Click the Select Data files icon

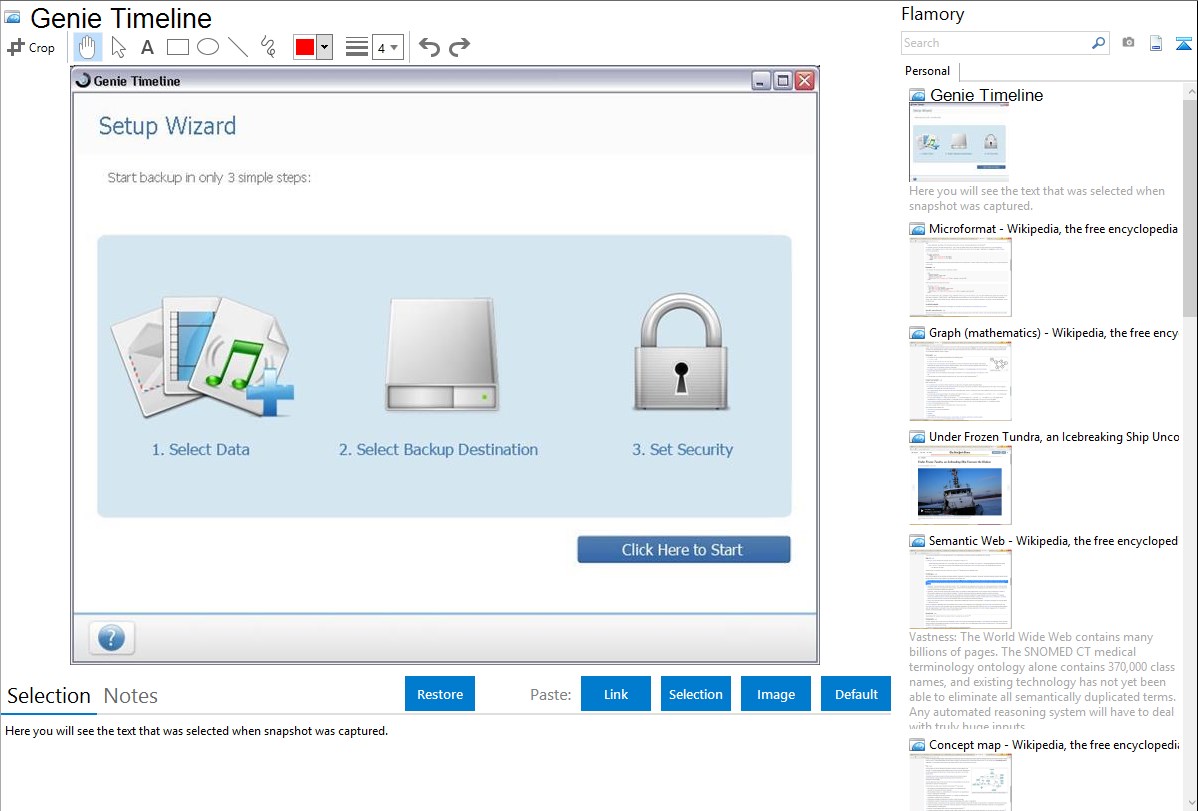202,356
